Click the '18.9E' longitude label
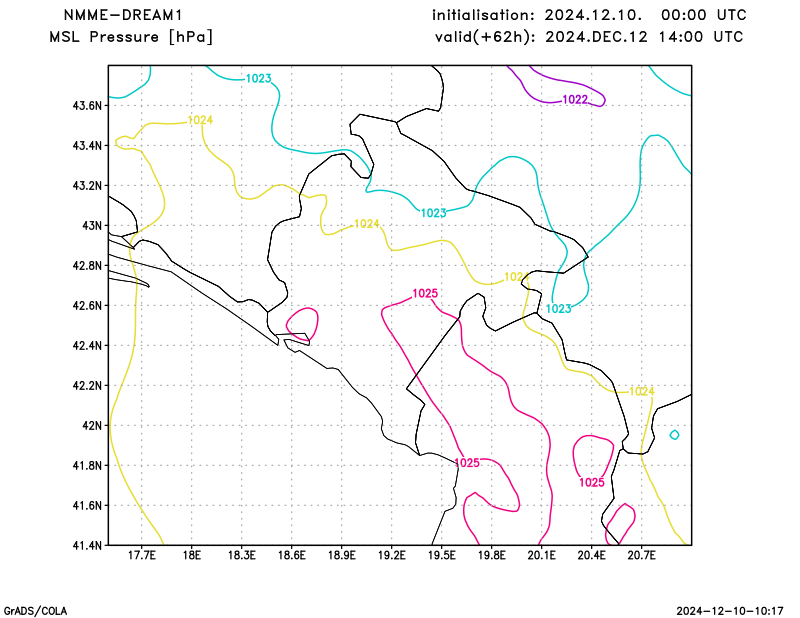800x618 pixels. pos(341,555)
